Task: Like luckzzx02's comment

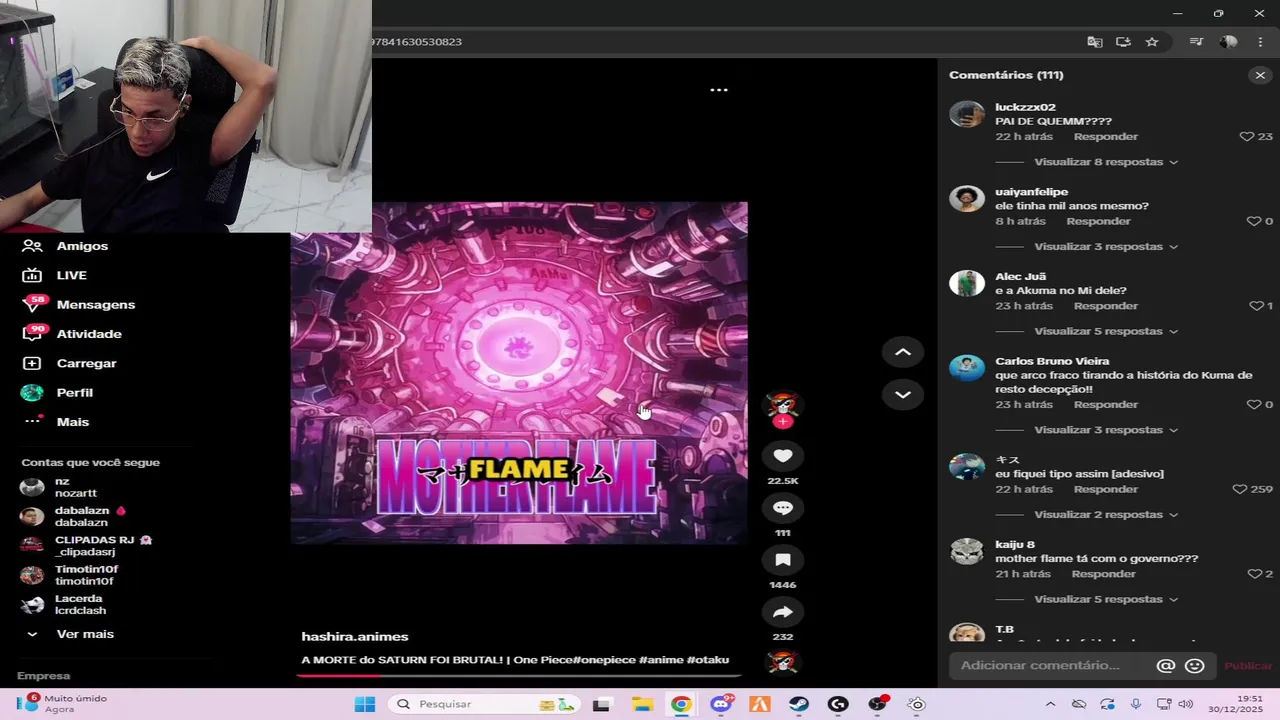Action: [x=1246, y=136]
